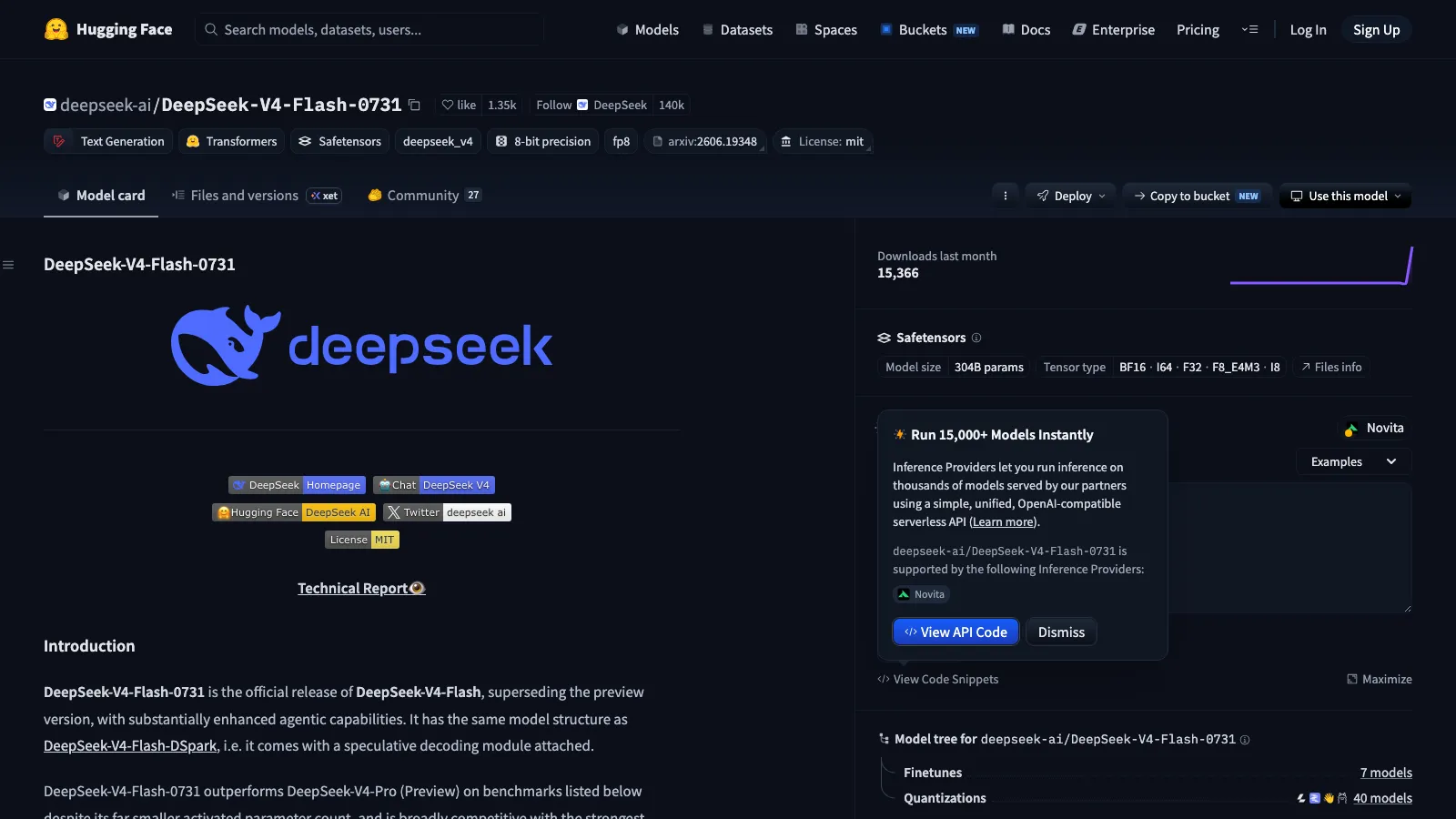
Task: Open View Code Snippets
Action: pos(937,680)
